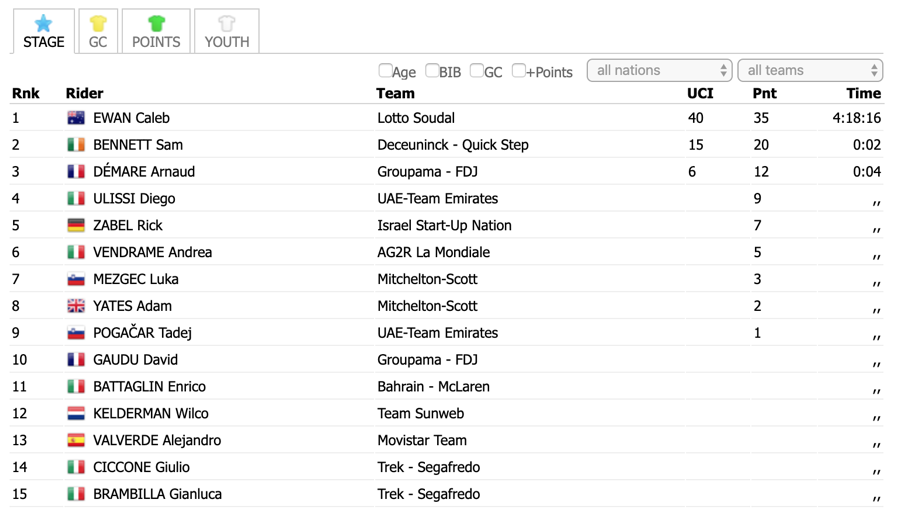Image resolution: width=900 pixels, height=512 pixels.
Task: Click the Pnt column header
Action: [765, 94]
